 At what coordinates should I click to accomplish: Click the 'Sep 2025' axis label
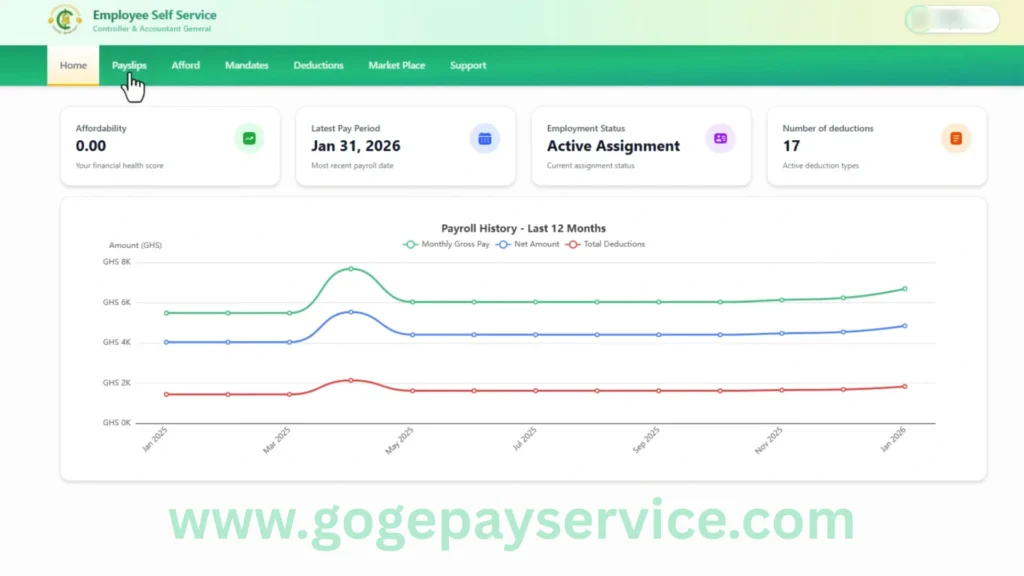coord(646,441)
